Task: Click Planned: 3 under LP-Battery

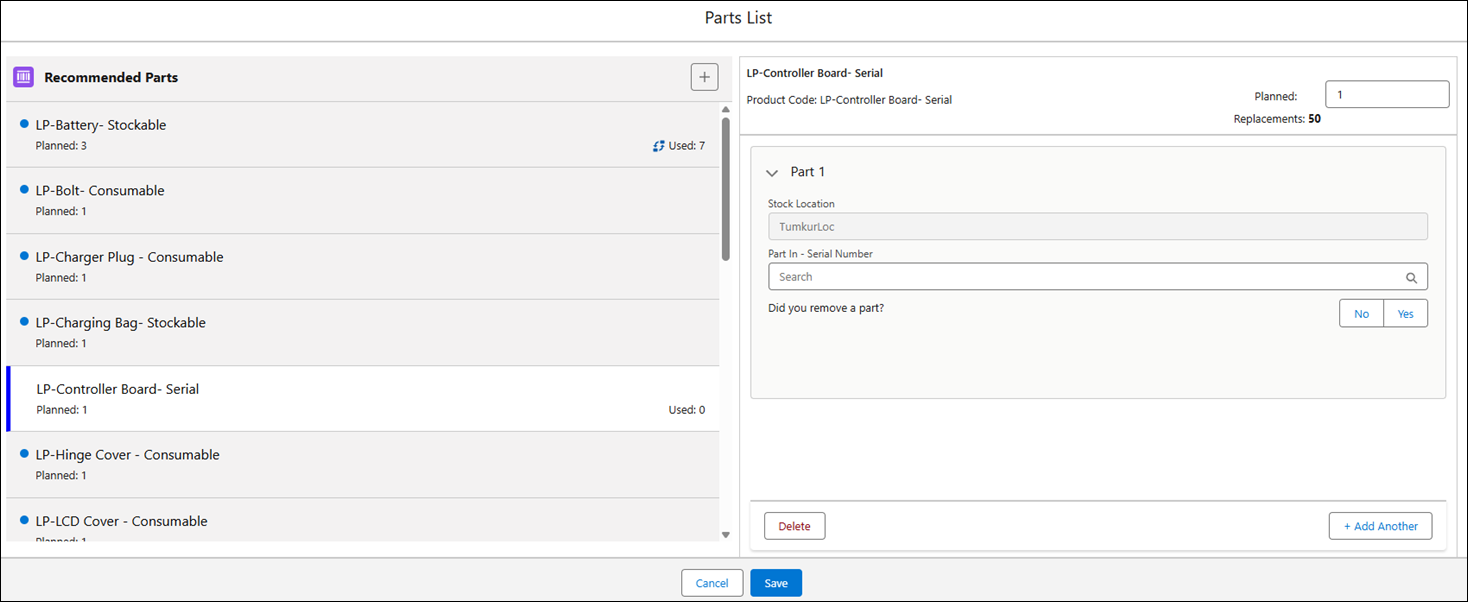Action: click(x=61, y=146)
